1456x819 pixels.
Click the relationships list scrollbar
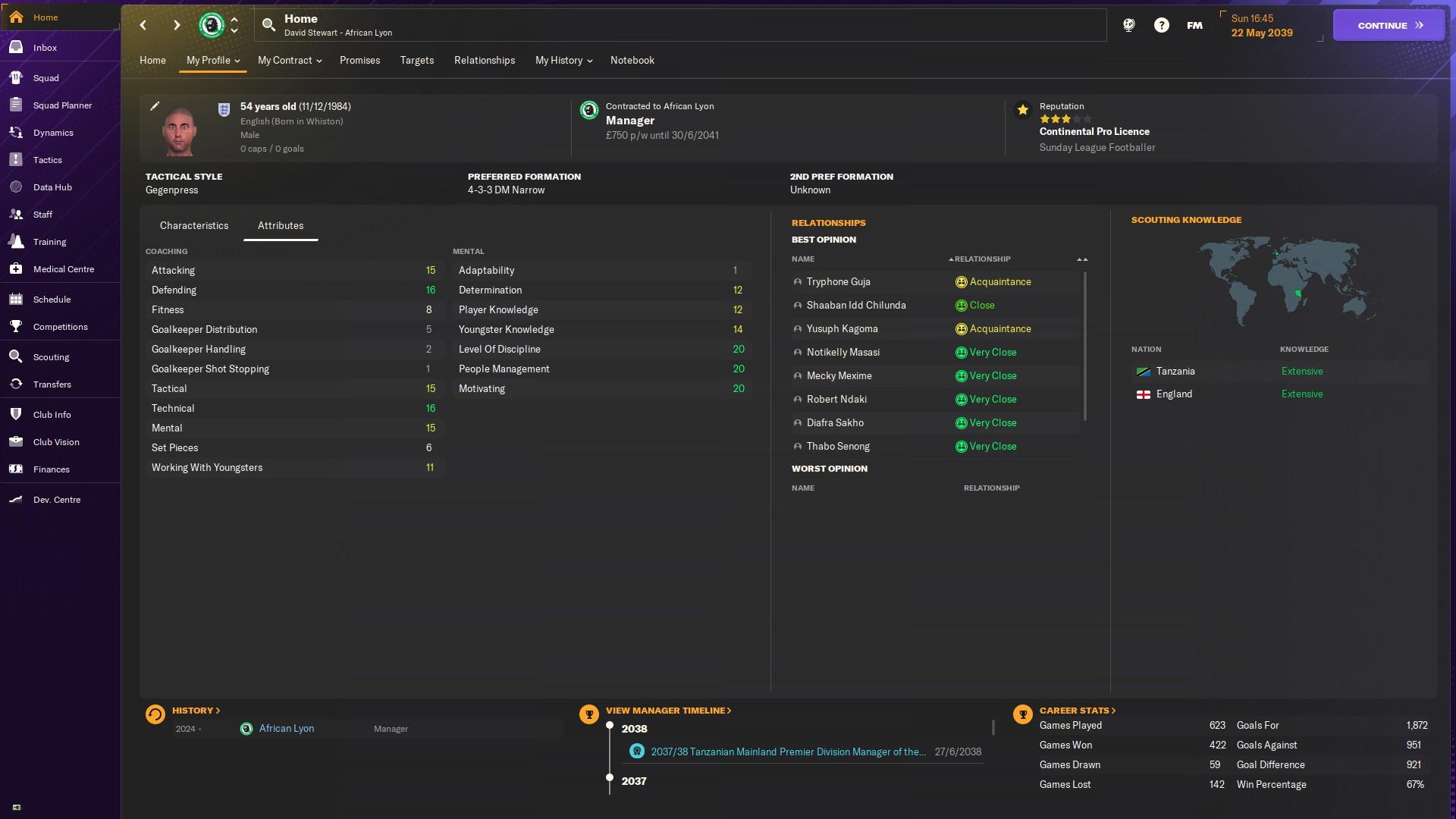click(x=1085, y=346)
